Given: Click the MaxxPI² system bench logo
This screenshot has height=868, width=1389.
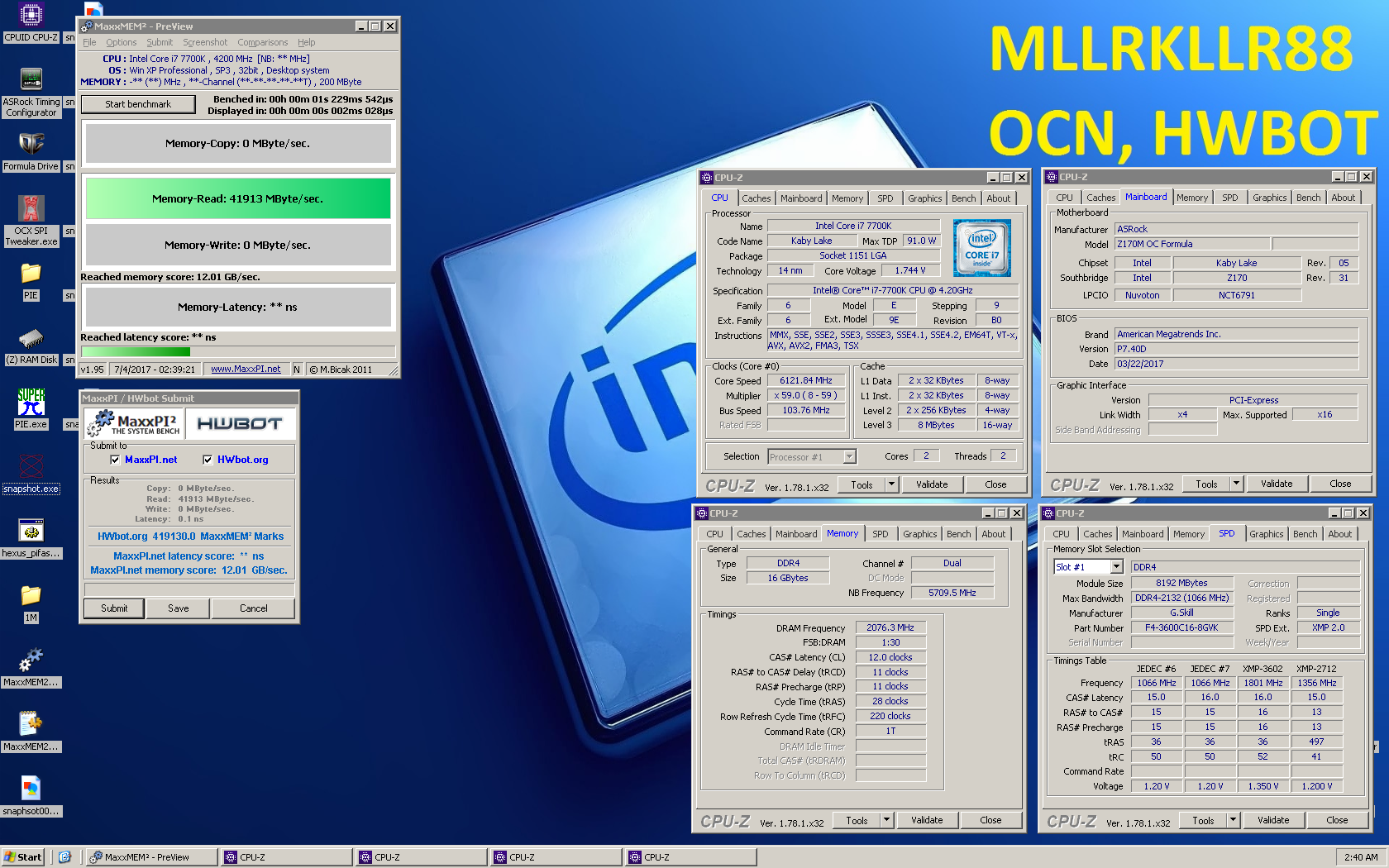Looking at the screenshot, I should [x=135, y=423].
